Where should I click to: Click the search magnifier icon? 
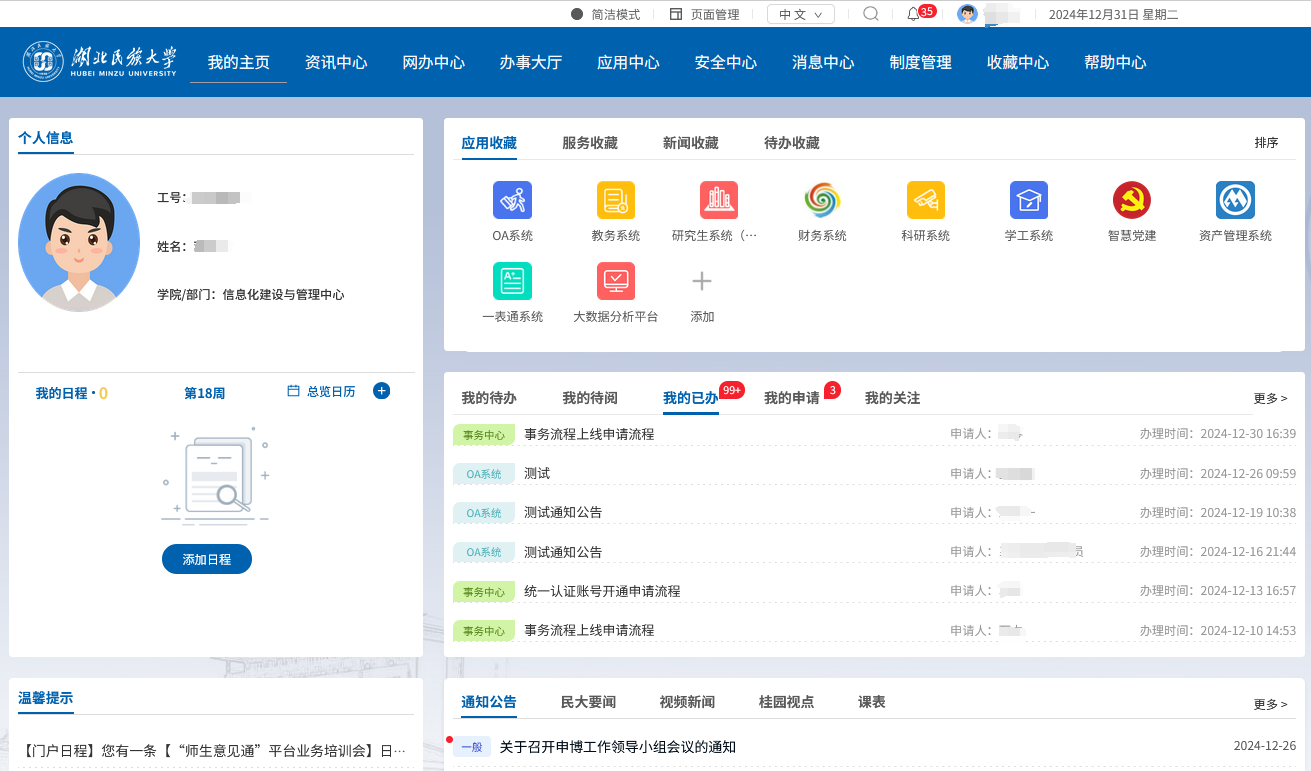(870, 14)
